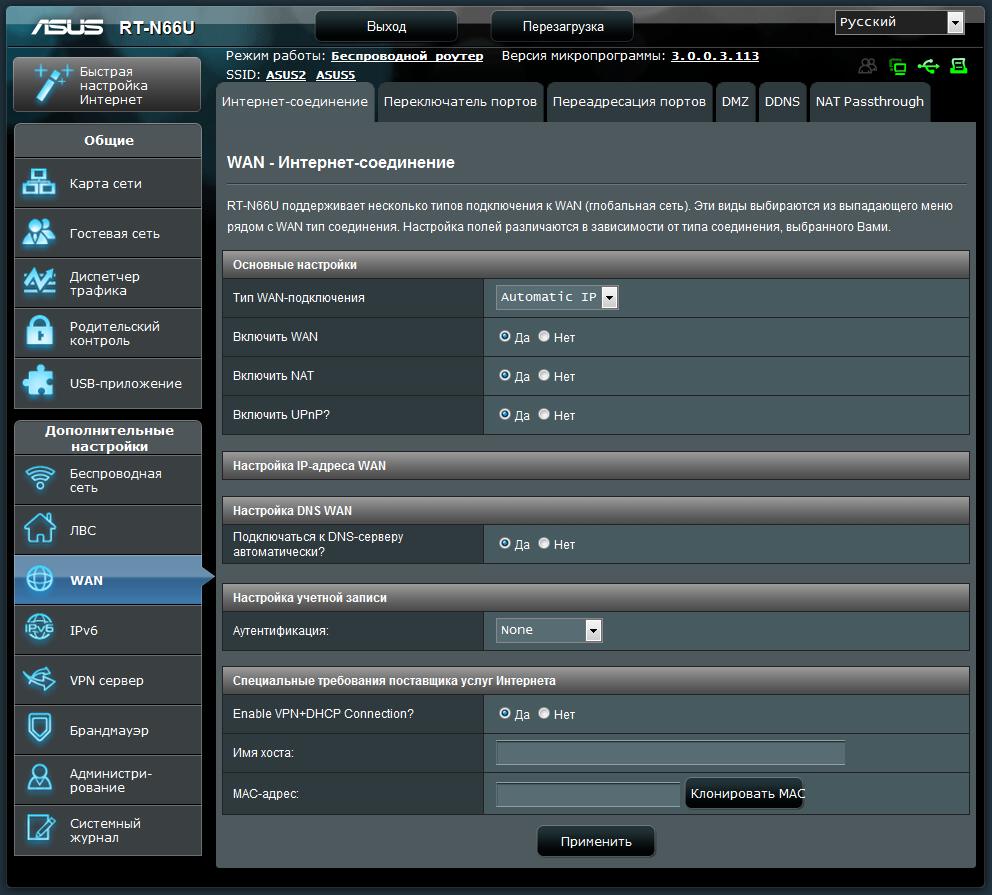Click the green network status icon

pyautogui.click(x=897, y=66)
